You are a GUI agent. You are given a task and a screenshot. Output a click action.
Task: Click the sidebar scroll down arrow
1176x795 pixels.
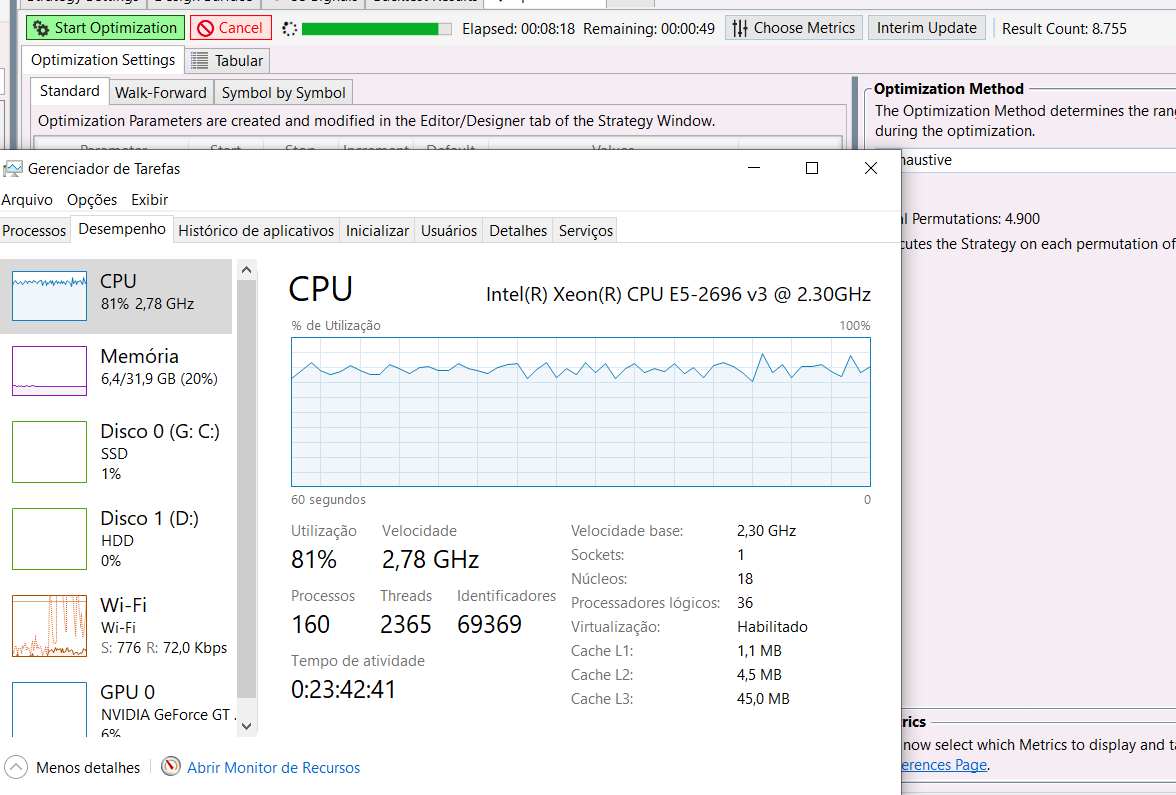246,726
